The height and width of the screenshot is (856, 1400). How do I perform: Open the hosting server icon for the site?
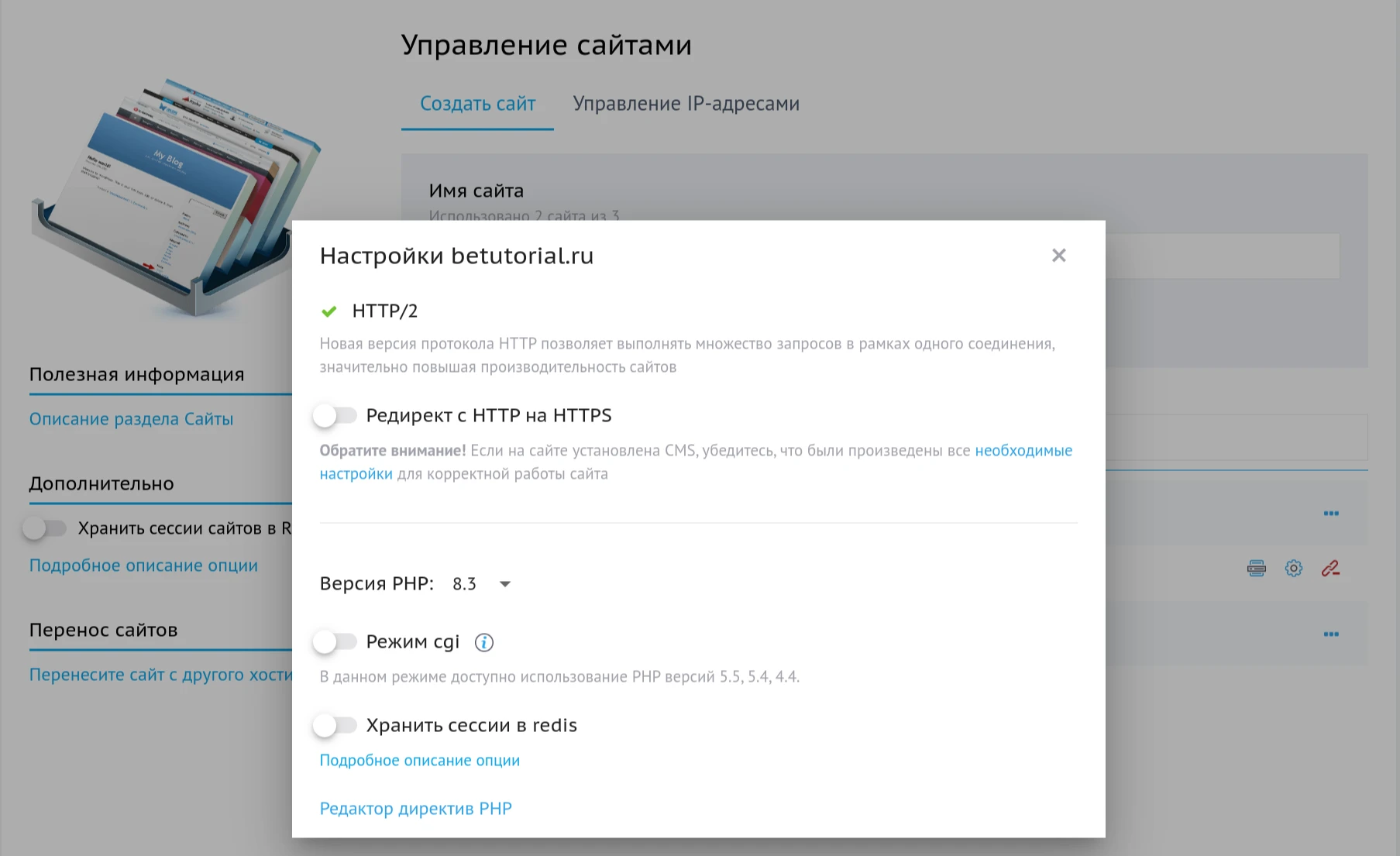point(1256,568)
